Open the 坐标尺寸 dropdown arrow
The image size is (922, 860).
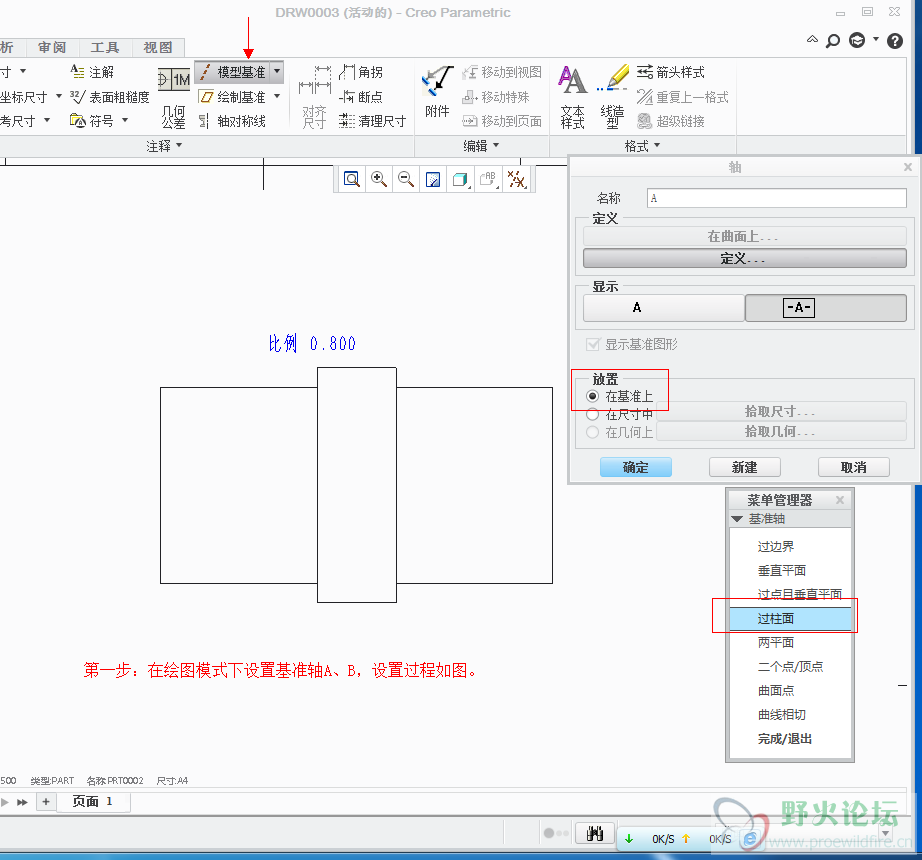point(58,96)
